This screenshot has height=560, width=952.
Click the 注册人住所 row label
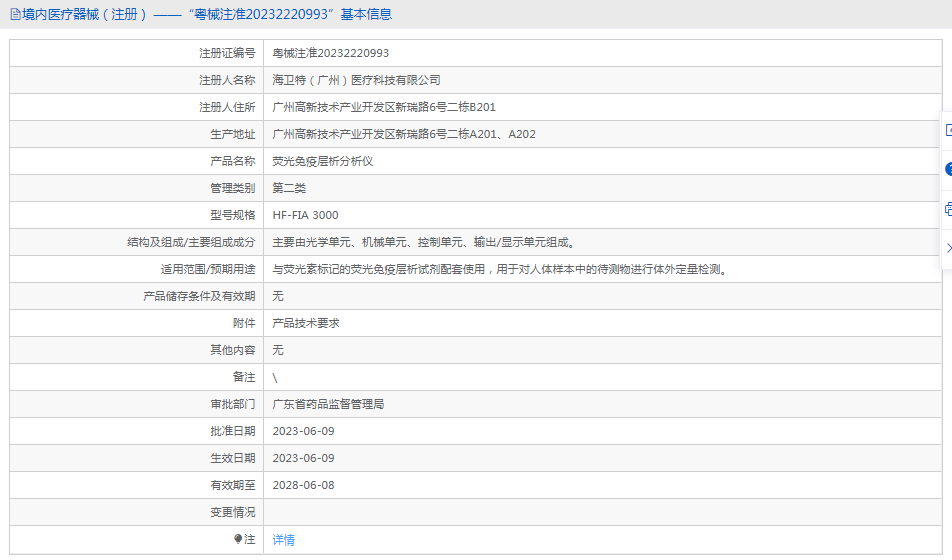(227, 107)
